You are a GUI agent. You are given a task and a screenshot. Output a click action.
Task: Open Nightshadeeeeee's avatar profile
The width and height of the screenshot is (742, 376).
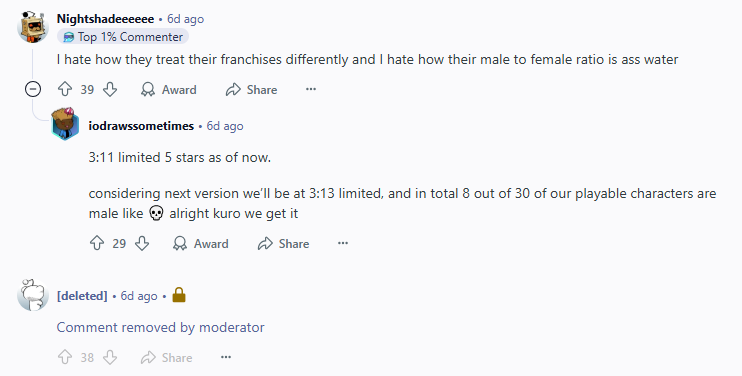tap(33, 27)
